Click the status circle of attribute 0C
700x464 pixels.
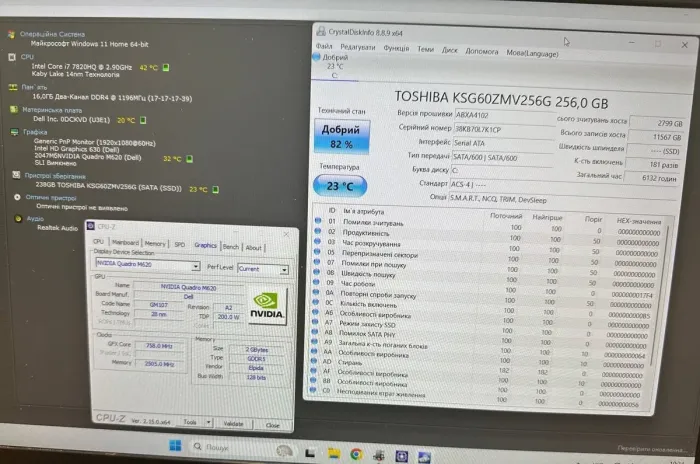[x=315, y=302]
